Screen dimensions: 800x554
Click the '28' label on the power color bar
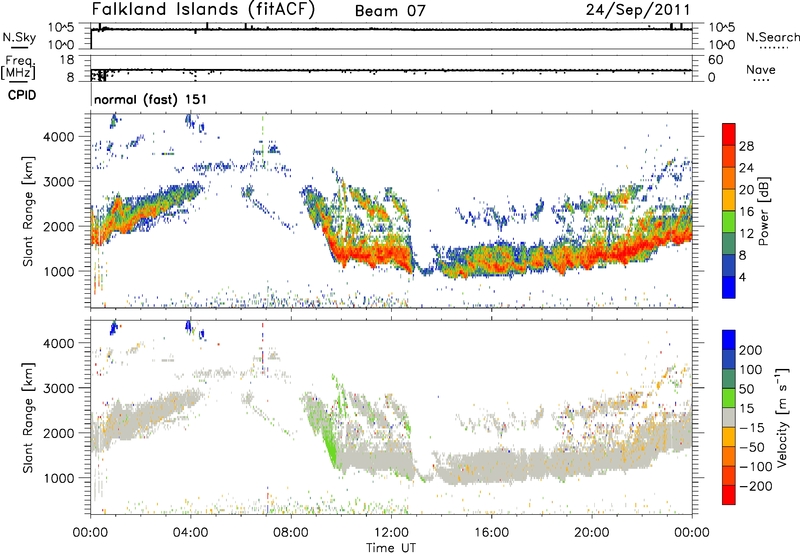coord(746,146)
